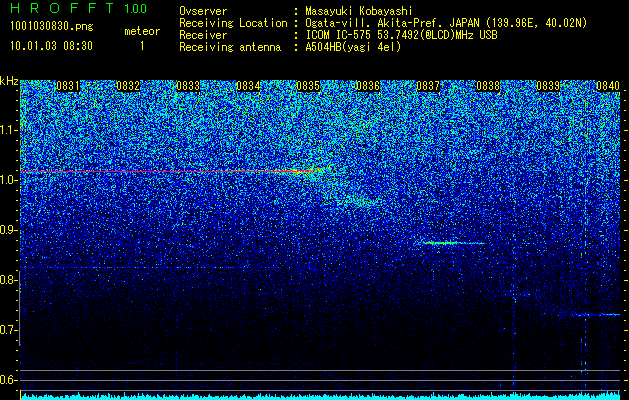Click the 0.7 kHz axis label
This screenshot has height=400, width=629.
pos(9,330)
